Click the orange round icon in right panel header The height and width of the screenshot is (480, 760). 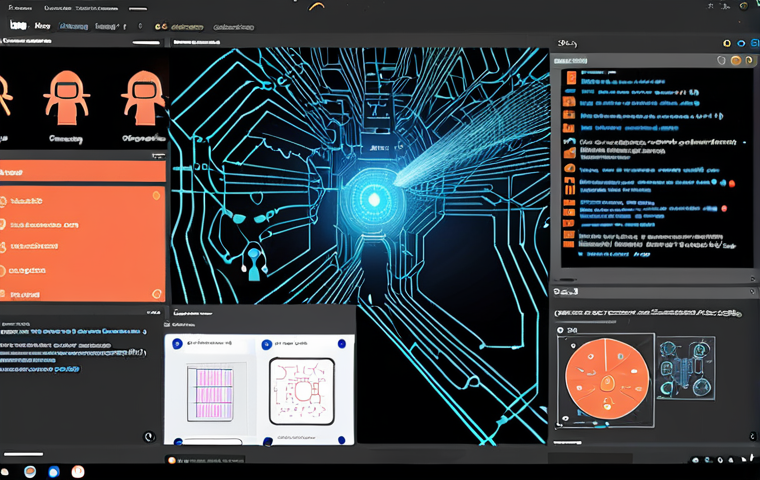click(x=737, y=61)
